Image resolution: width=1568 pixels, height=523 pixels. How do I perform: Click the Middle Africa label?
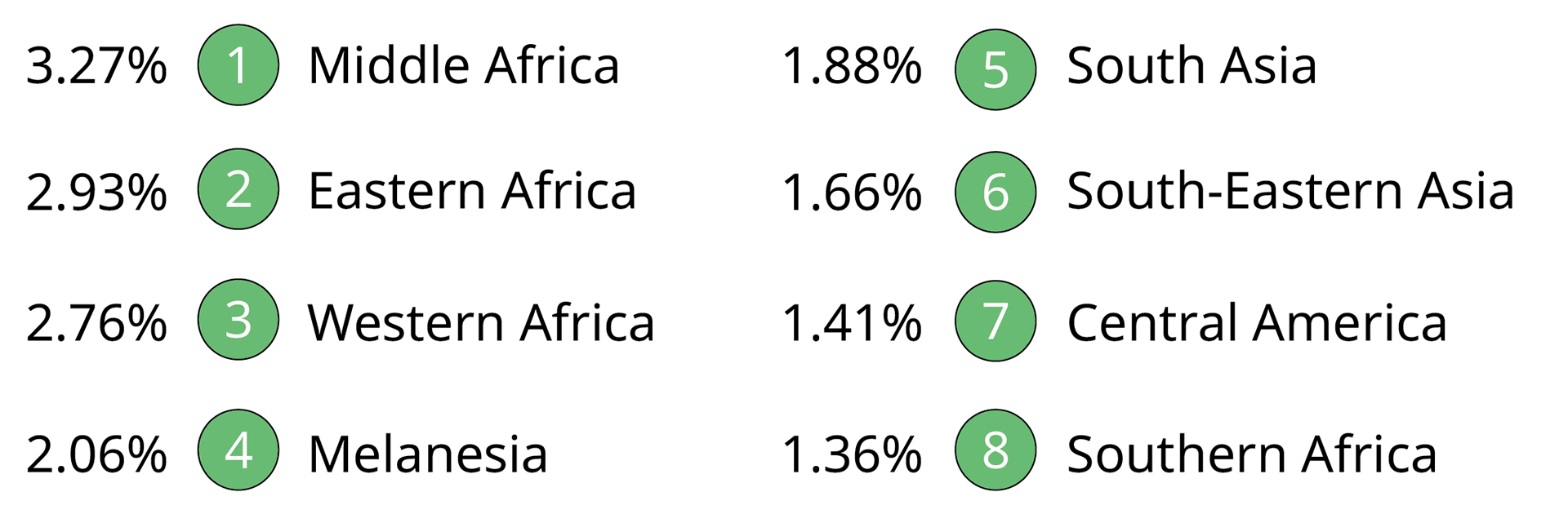[x=463, y=65]
